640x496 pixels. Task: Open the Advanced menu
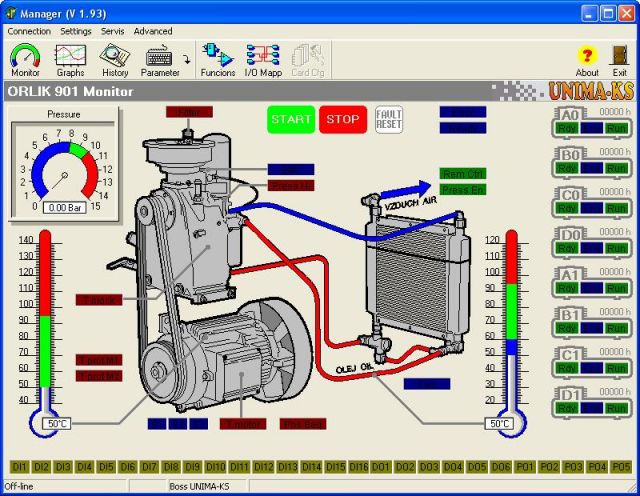pos(153,31)
